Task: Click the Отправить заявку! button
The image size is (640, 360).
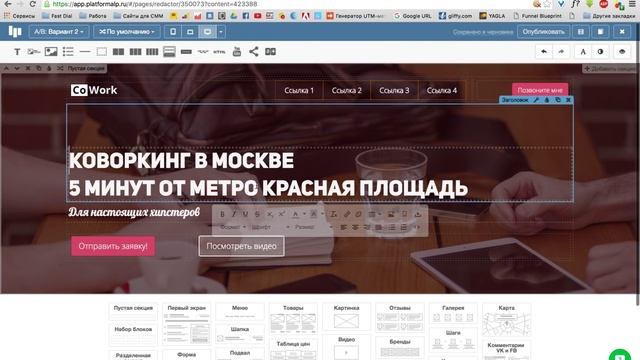Action: click(x=113, y=246)
